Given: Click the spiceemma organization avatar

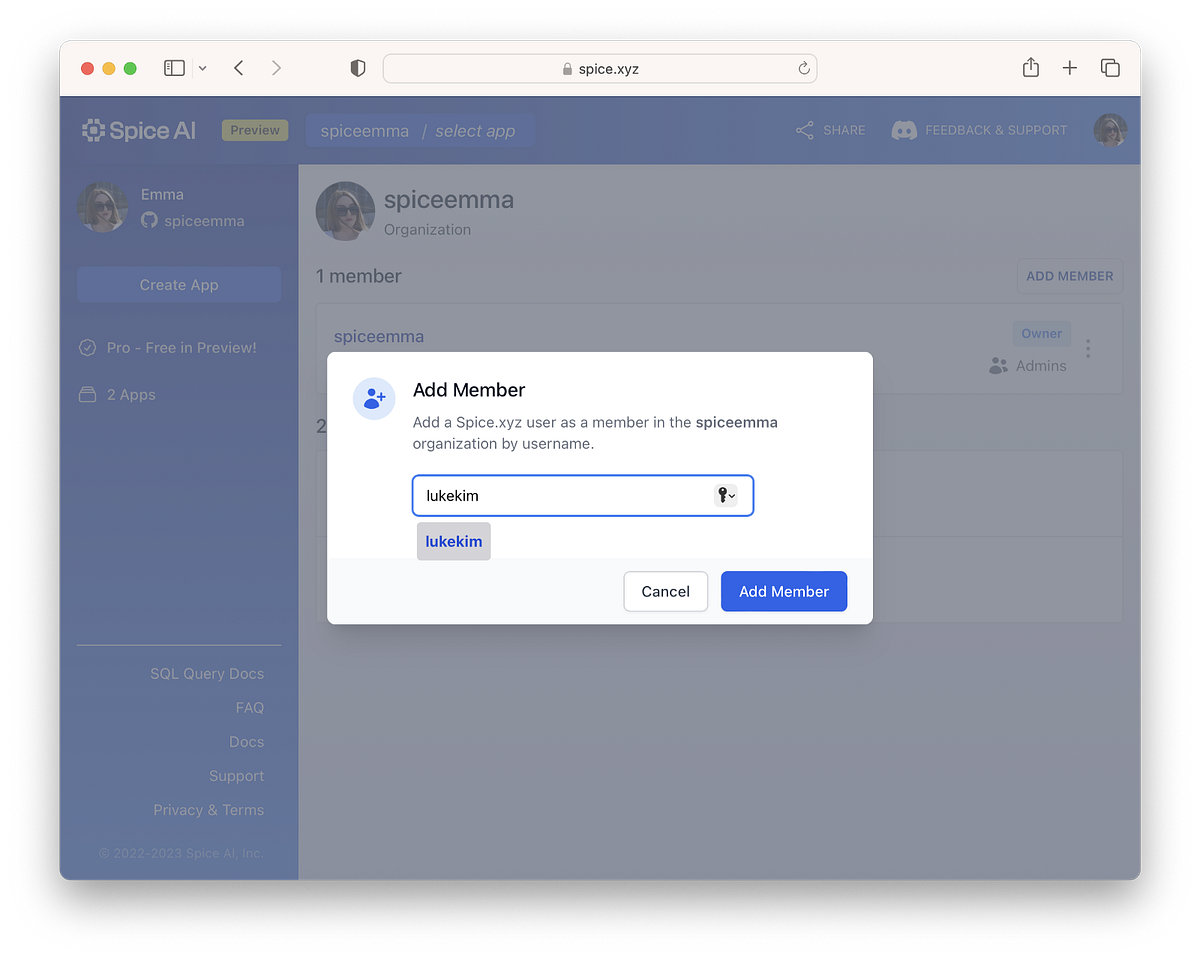Looking at the screenshot, I should [x=345, y=211].
